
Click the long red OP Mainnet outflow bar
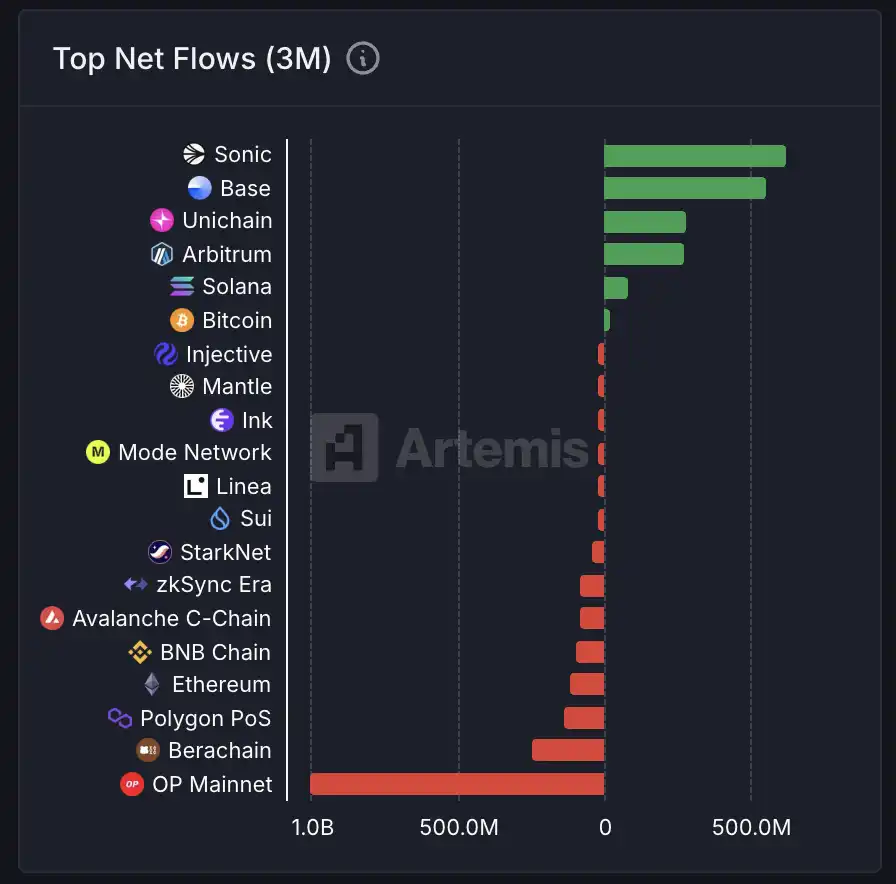(457, 784)
